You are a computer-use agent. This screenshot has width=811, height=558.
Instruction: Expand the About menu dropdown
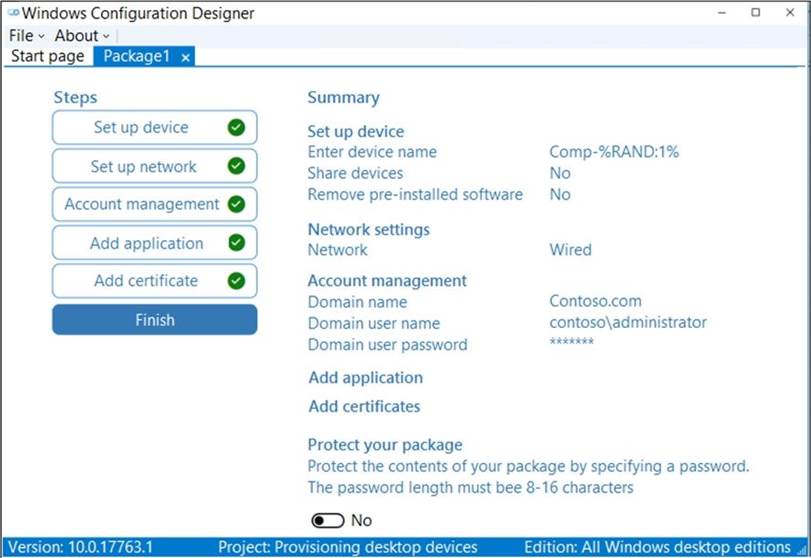coord(82,36)
